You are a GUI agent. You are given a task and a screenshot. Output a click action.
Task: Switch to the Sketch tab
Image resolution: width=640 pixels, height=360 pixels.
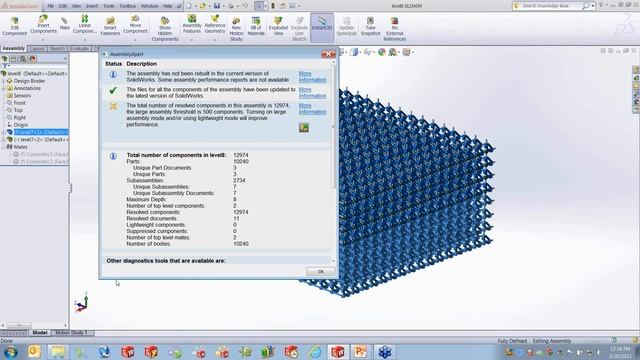coord(57,49)
